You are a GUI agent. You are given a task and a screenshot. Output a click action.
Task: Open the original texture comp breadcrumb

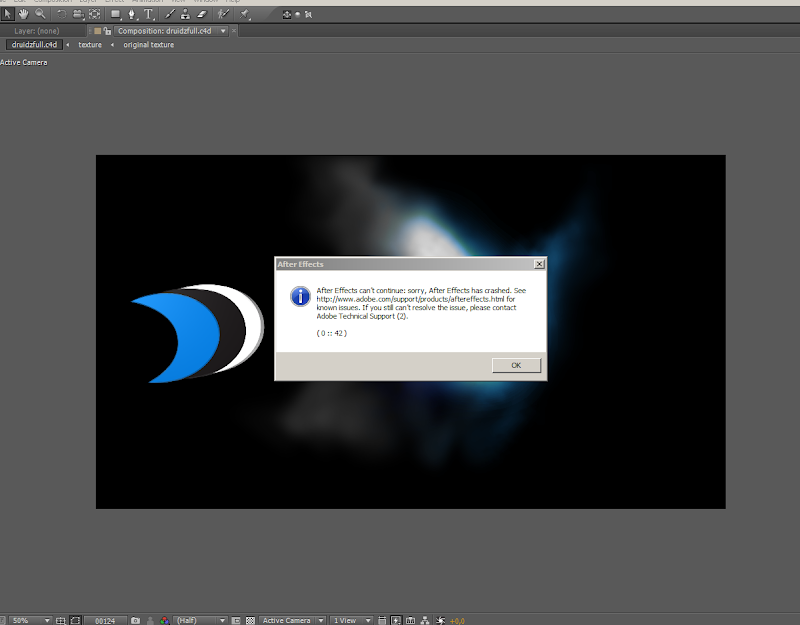coord(148,45)
